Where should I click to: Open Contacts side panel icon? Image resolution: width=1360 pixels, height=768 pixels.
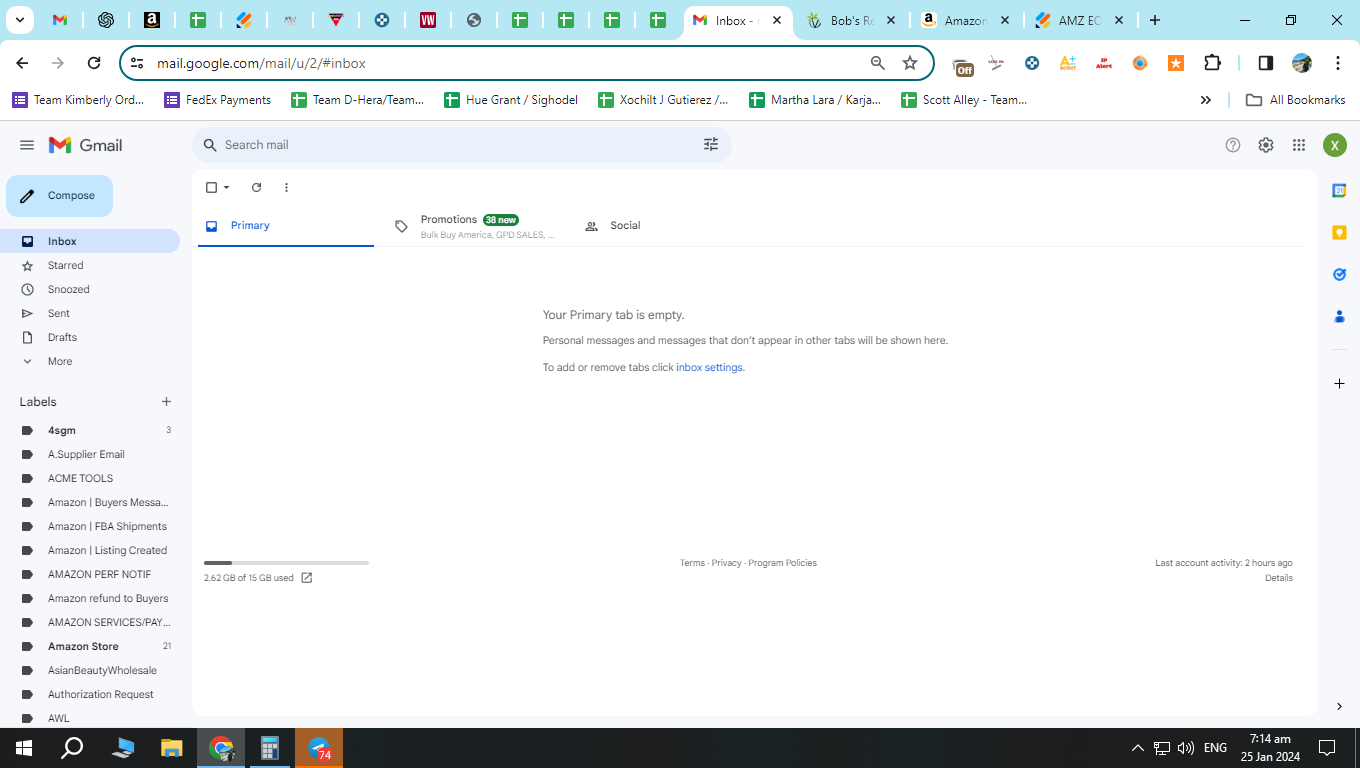click(x=1339, y=316)
